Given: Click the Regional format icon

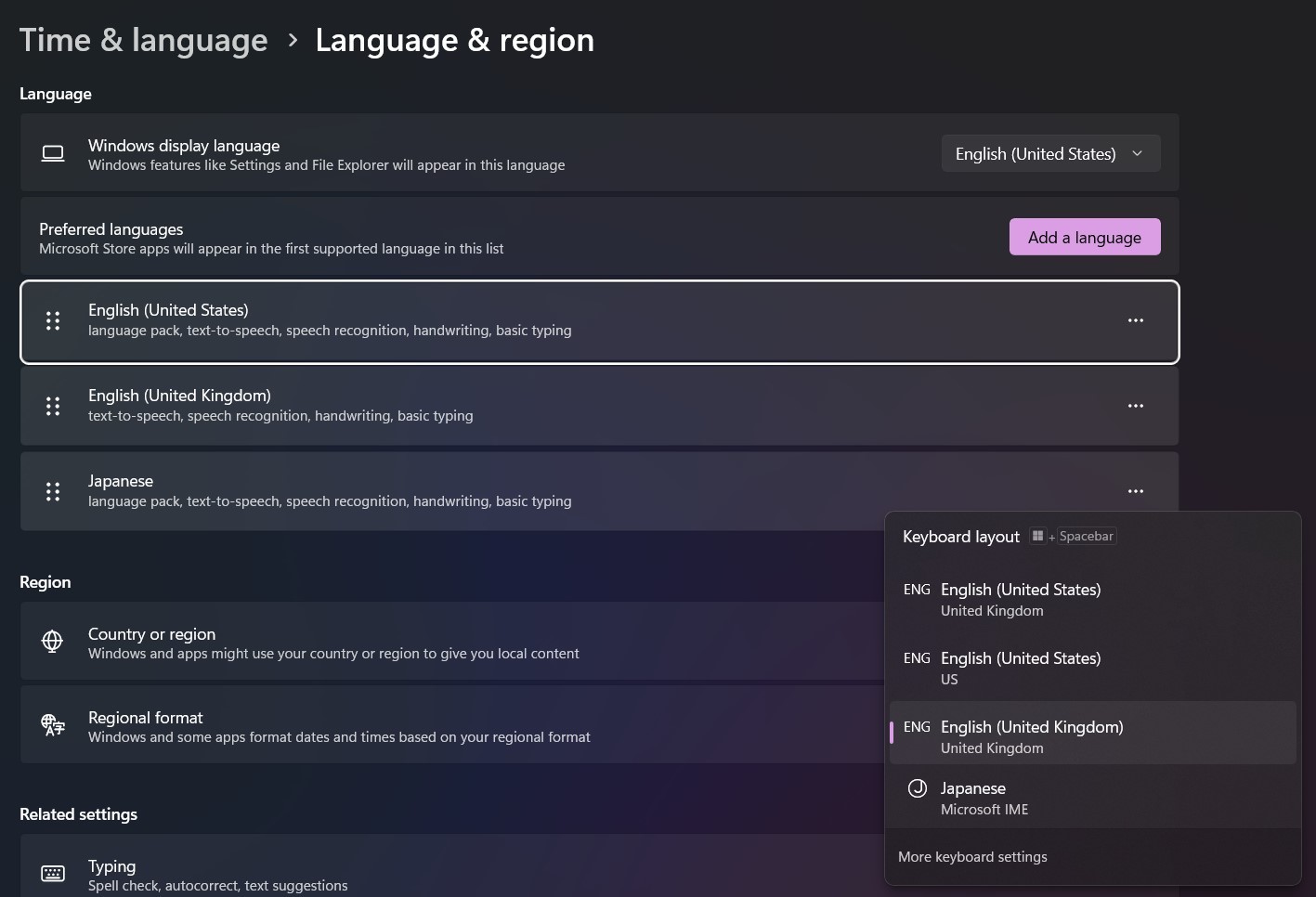Looking at the screenshot, I should [53, 724].
